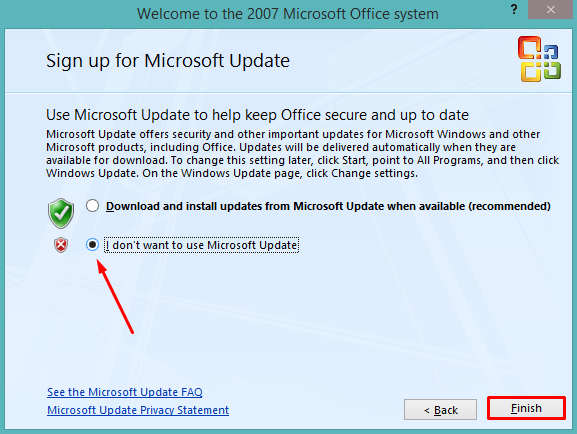This screenshot has width=577, height=434.
Task: Select the Download and install updates radio circle
Action: click(x=92, y=205)
